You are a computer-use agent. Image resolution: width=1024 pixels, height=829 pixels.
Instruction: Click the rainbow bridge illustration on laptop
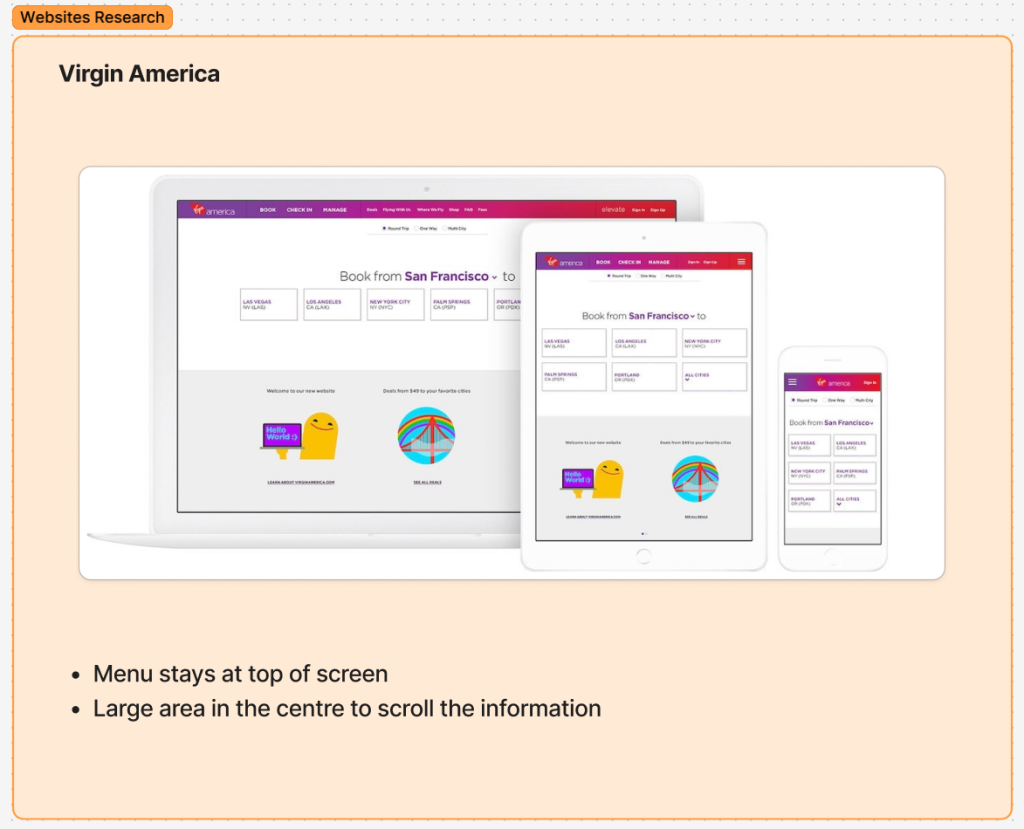(x=426, y=435)
